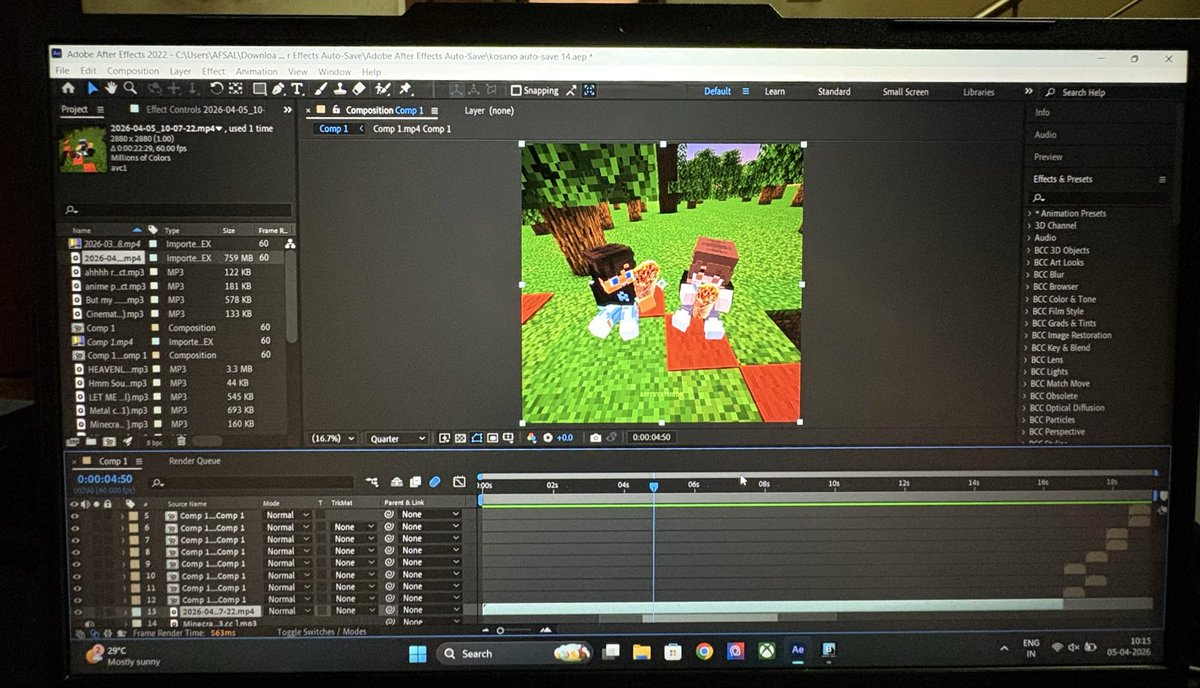This screenshot has width=1200, height=688.
Task: Toggle Motion Blur switch in timeline header
Action: pyautogui.click(x=434, y=482)
